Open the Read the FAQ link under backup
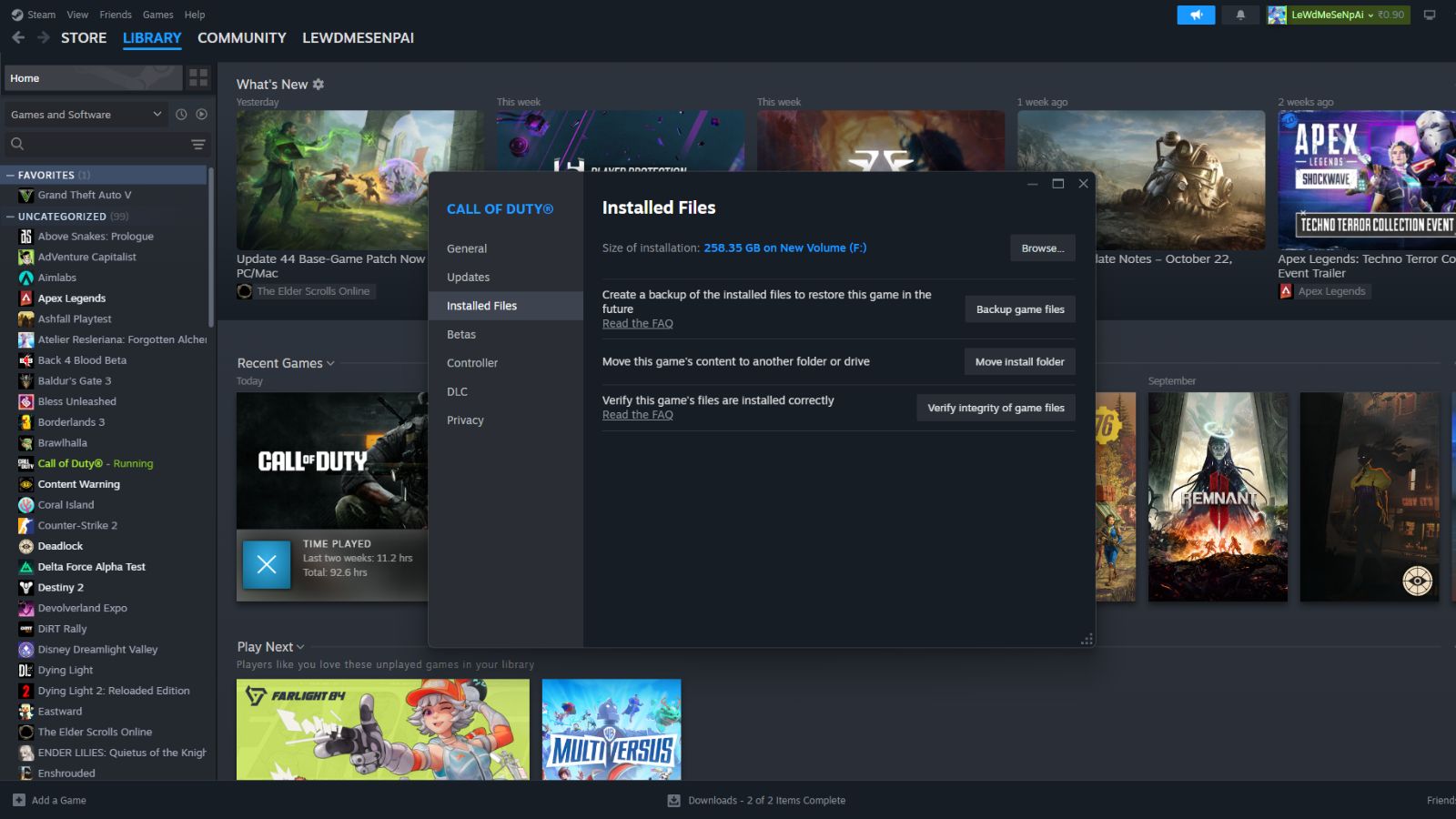This screenshot has height=819, width=1456. 637,324
